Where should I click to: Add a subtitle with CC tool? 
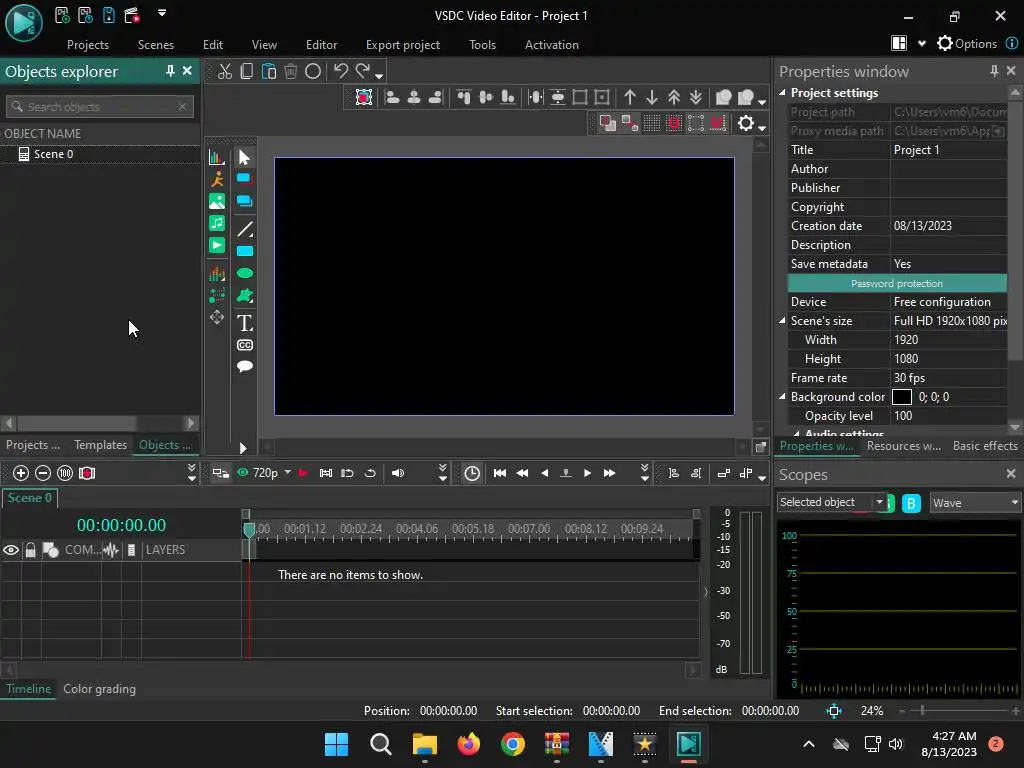244,345
